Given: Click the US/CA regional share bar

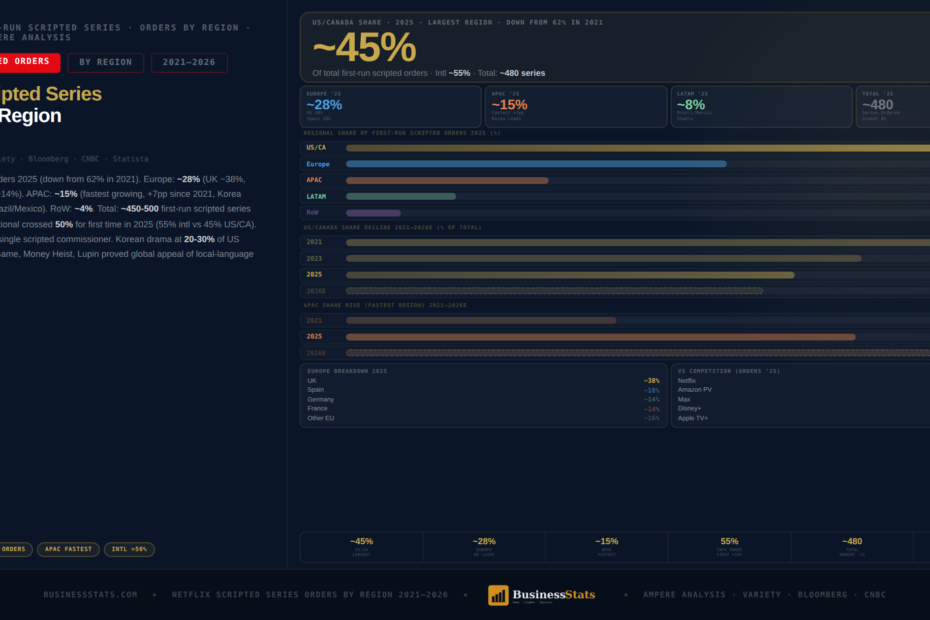Looking at the screenshot, I should click(638, 148).
